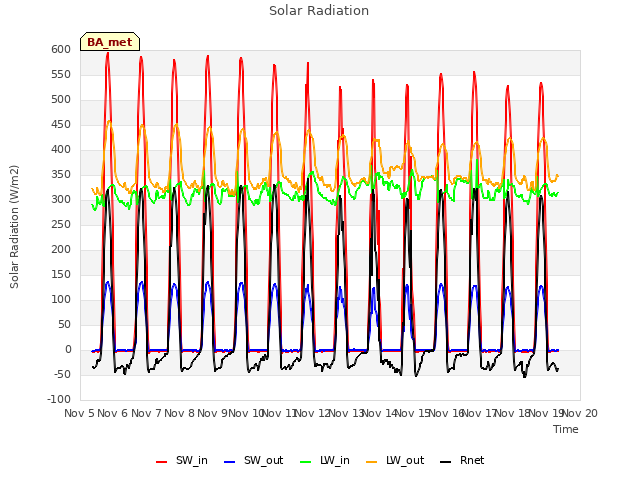
Task: Click the Time axis label
Action: [566, 429]
